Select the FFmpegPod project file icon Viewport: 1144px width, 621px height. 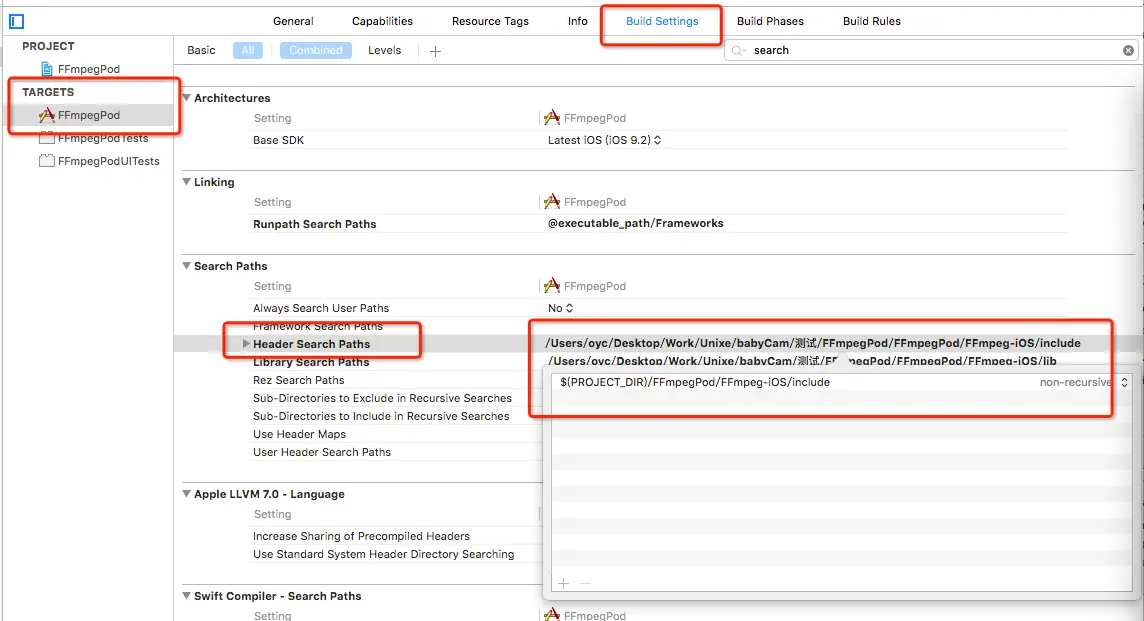click(x=47, y=69)
